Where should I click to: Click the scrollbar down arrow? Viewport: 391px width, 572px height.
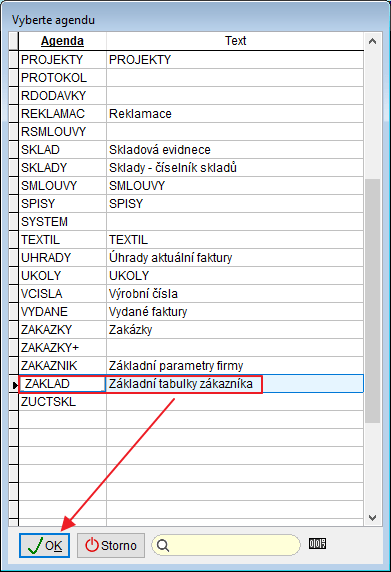(372, 517)
